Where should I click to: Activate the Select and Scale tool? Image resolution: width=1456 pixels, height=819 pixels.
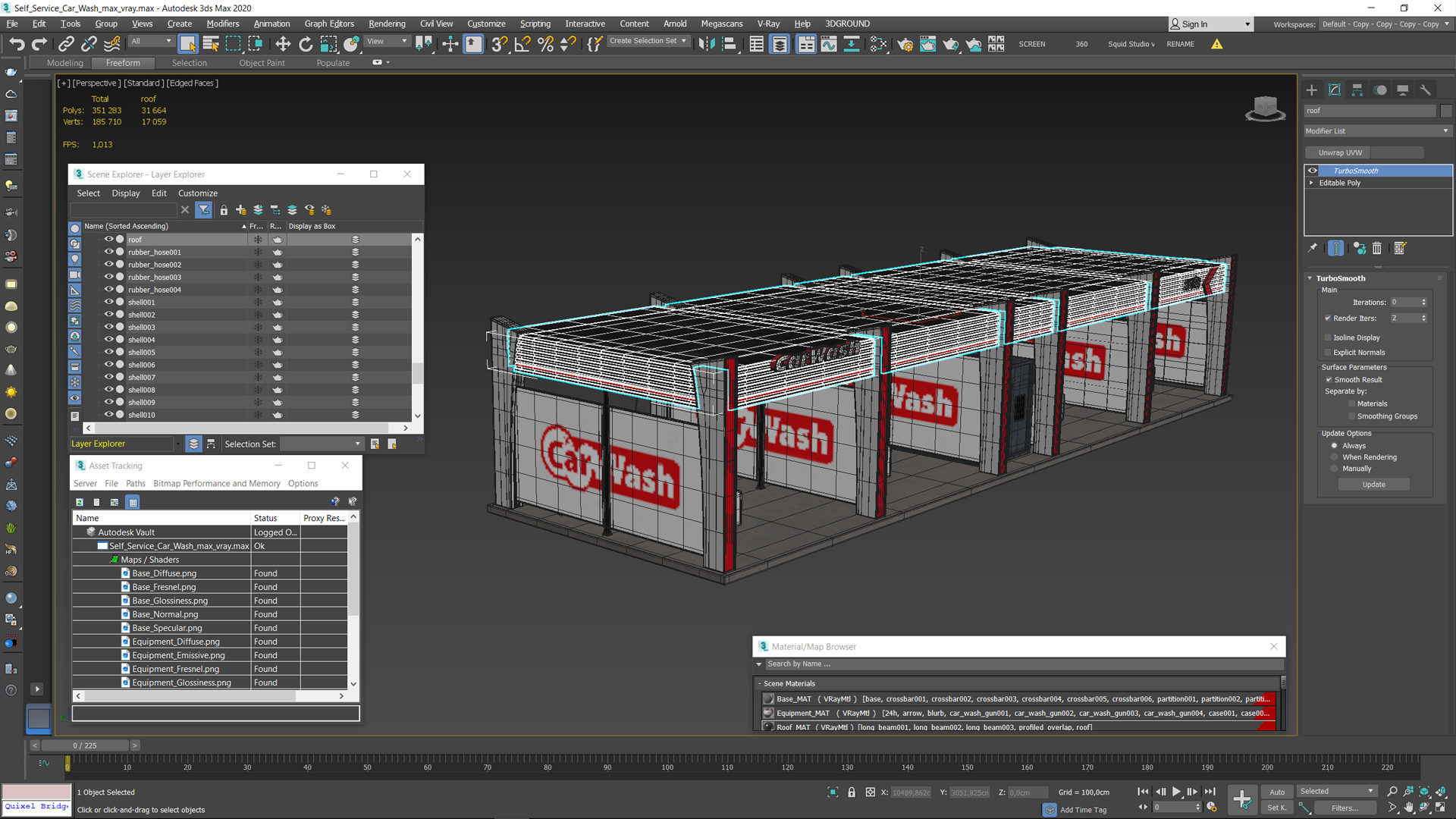click(x=328, y=44)
